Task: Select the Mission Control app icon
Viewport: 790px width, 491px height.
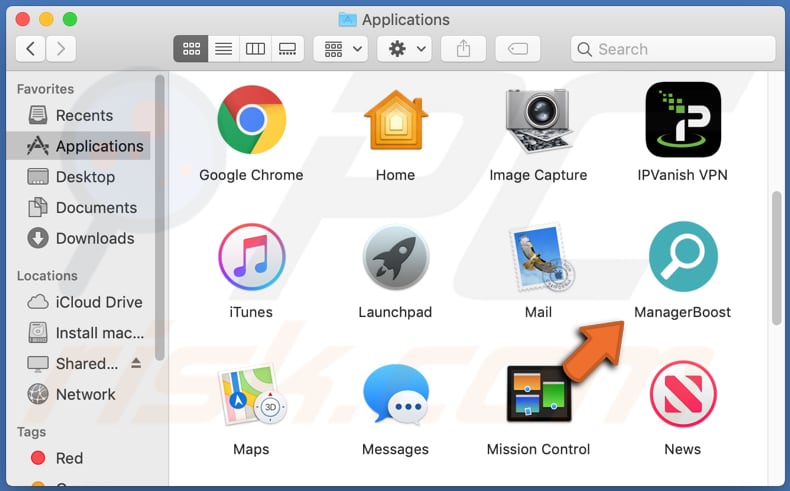Action: (539, 394)
